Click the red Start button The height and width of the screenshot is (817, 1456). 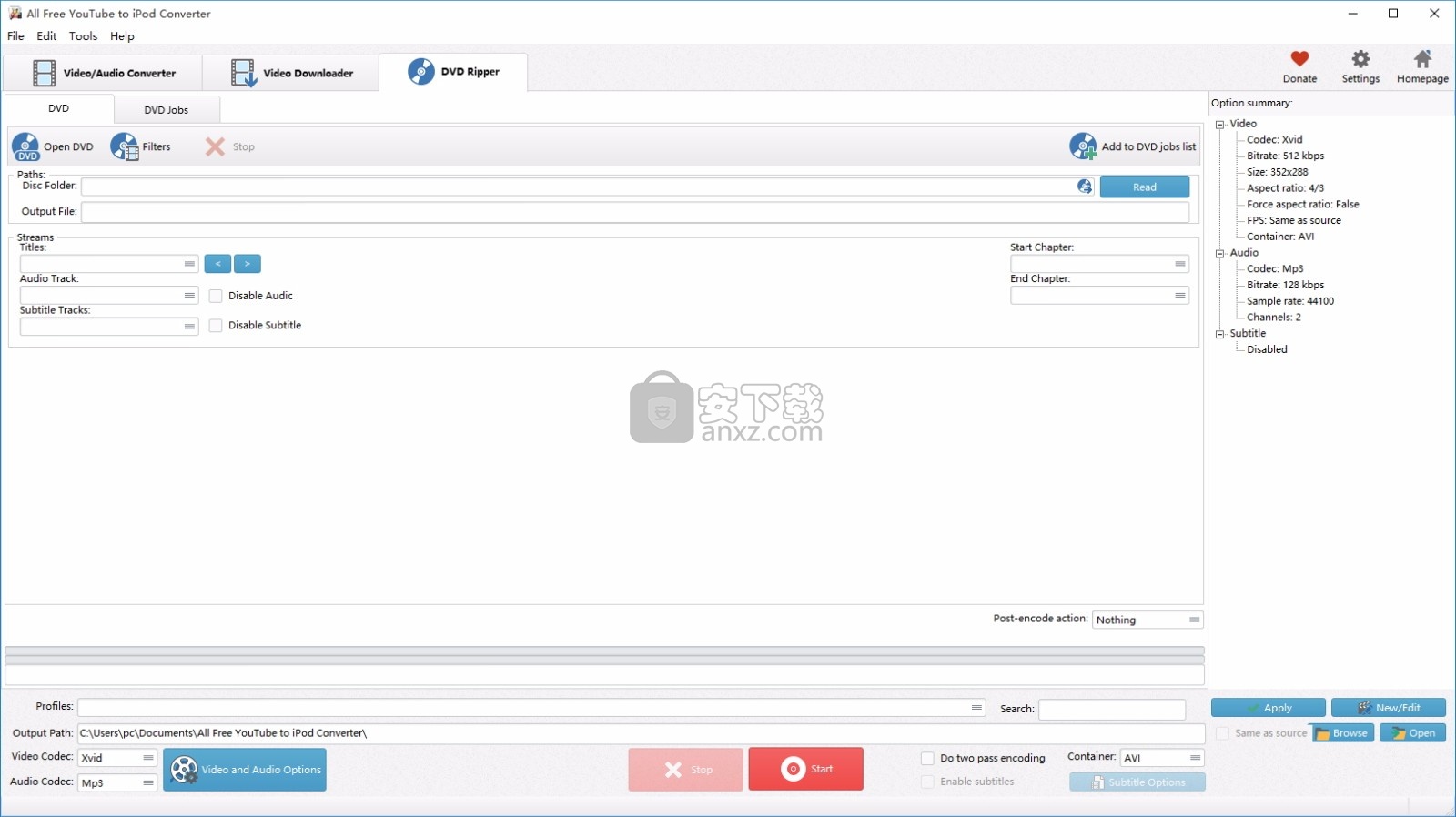(x=806, y=769)
